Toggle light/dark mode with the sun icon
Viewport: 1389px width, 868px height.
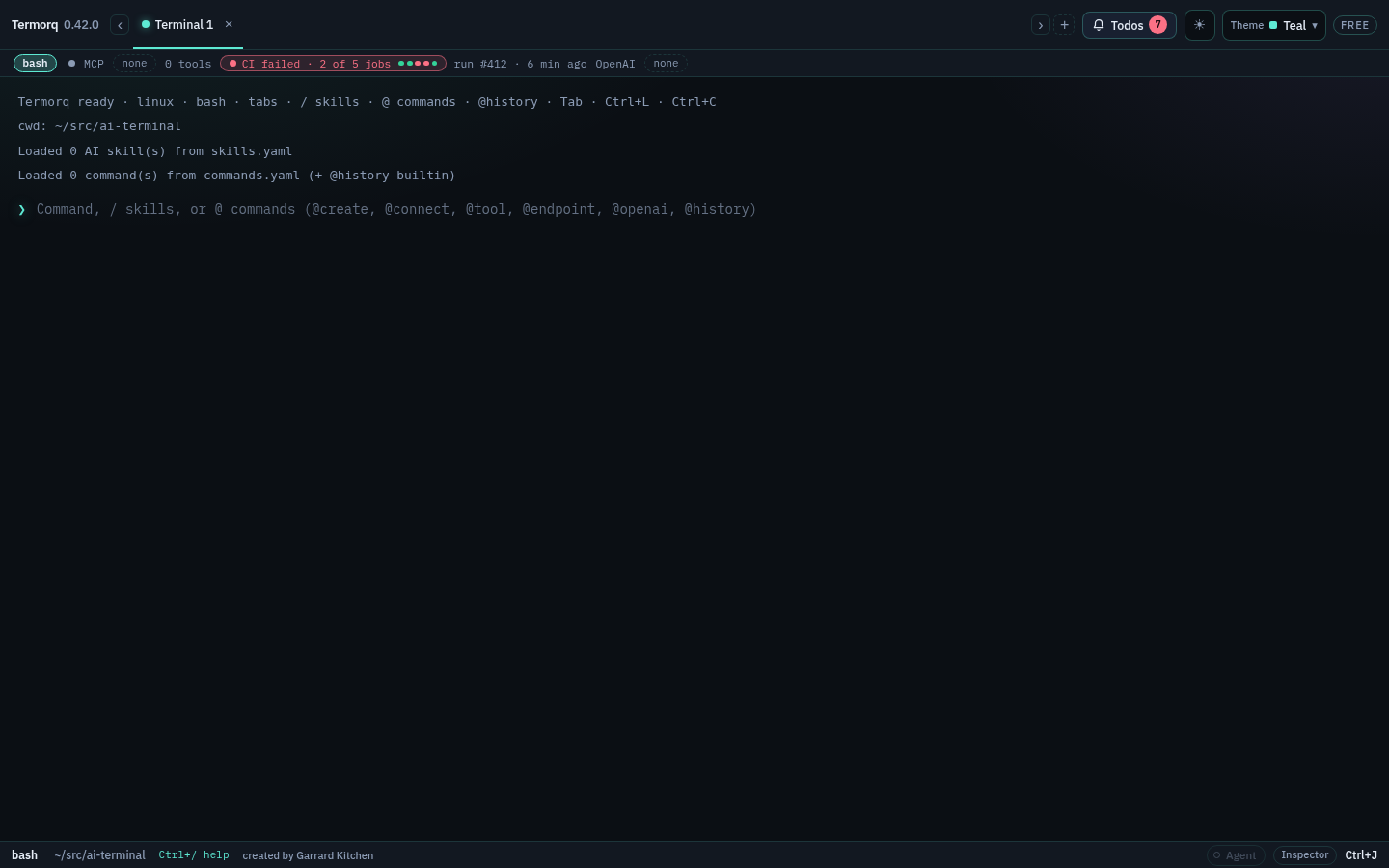click(x=1199, y=25)
